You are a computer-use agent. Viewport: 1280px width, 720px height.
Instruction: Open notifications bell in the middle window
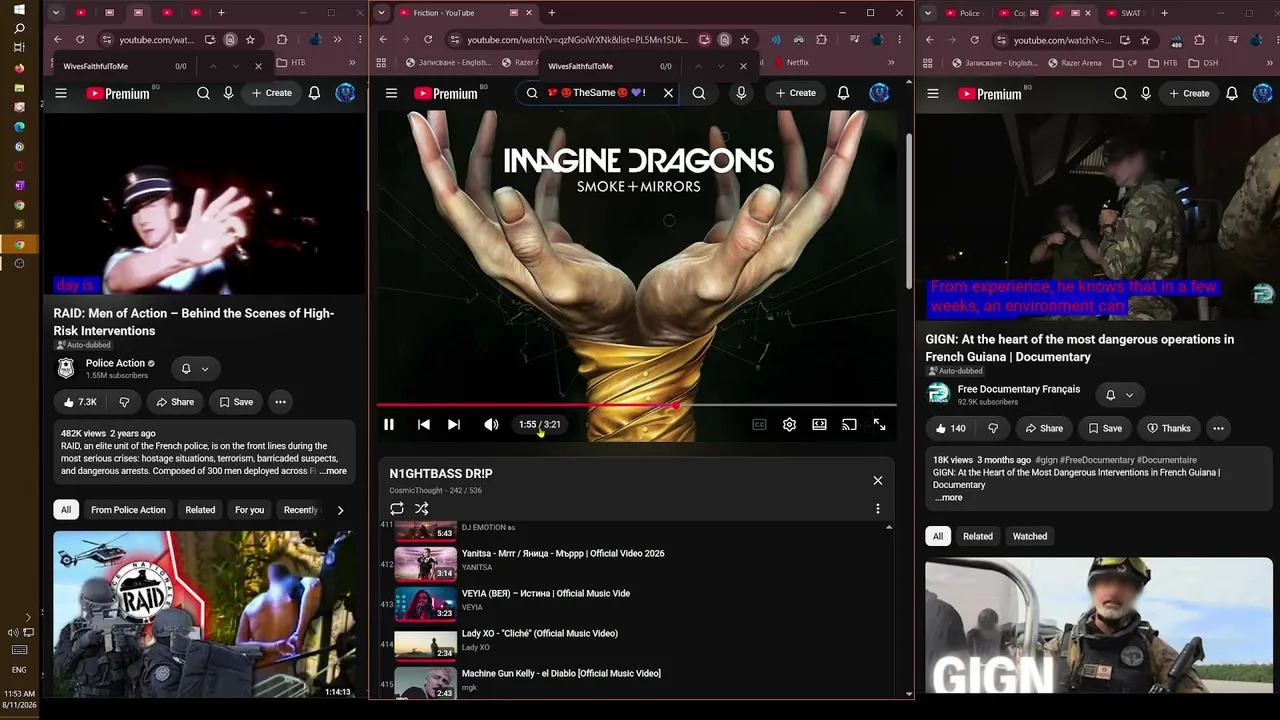(843, 93)
